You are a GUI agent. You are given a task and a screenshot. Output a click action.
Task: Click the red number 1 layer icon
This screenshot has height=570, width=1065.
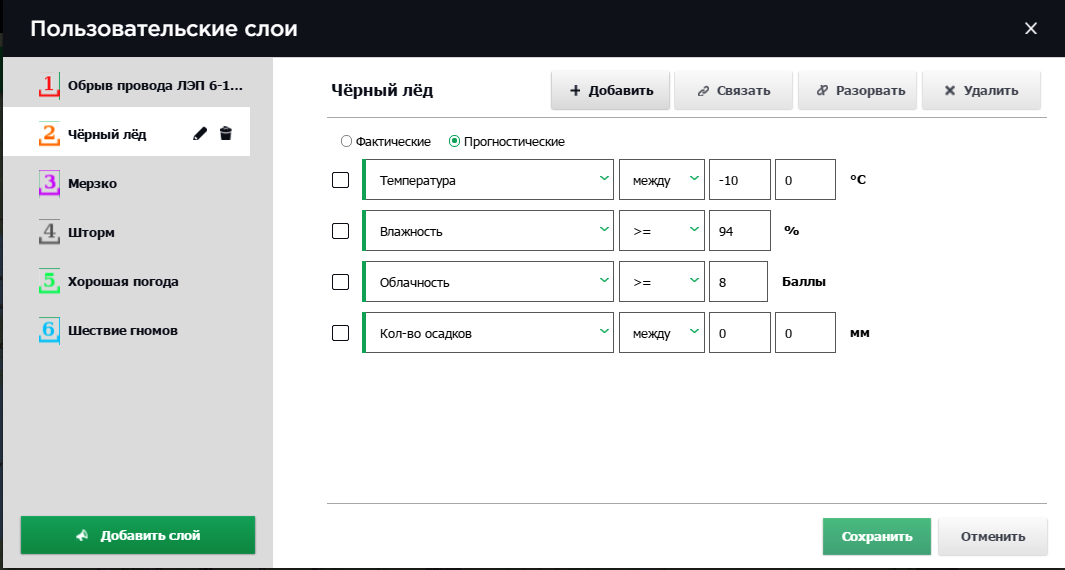click(x=49, y=86)
